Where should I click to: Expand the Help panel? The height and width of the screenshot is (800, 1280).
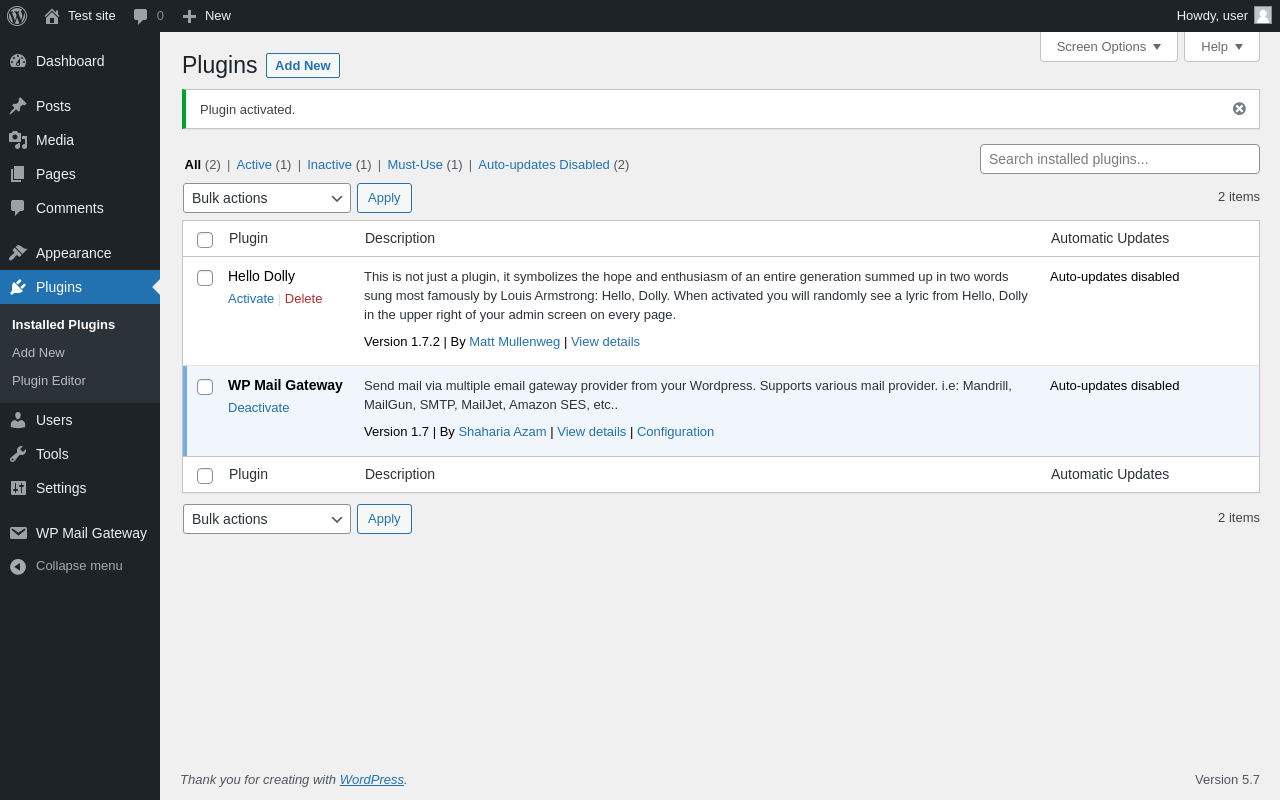tap(1221, 46)
